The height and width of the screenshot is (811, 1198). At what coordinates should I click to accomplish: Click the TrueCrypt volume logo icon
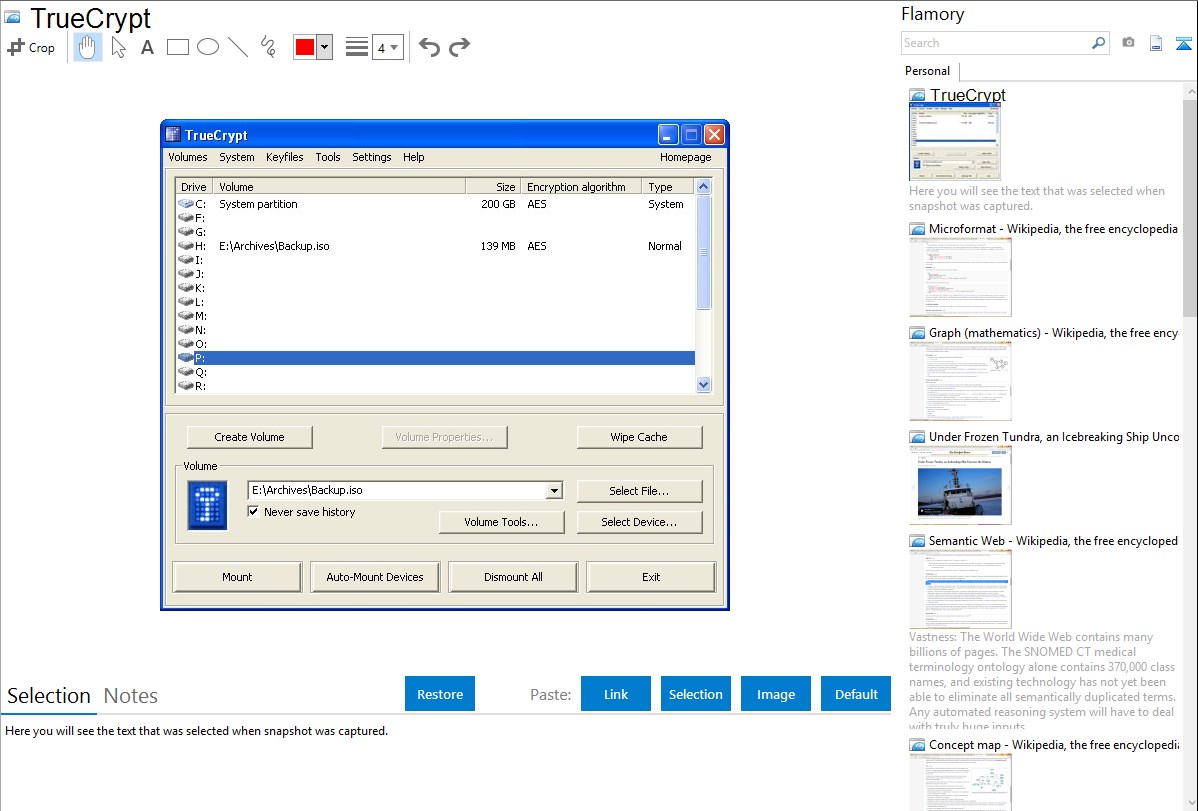tap(207, 505)
